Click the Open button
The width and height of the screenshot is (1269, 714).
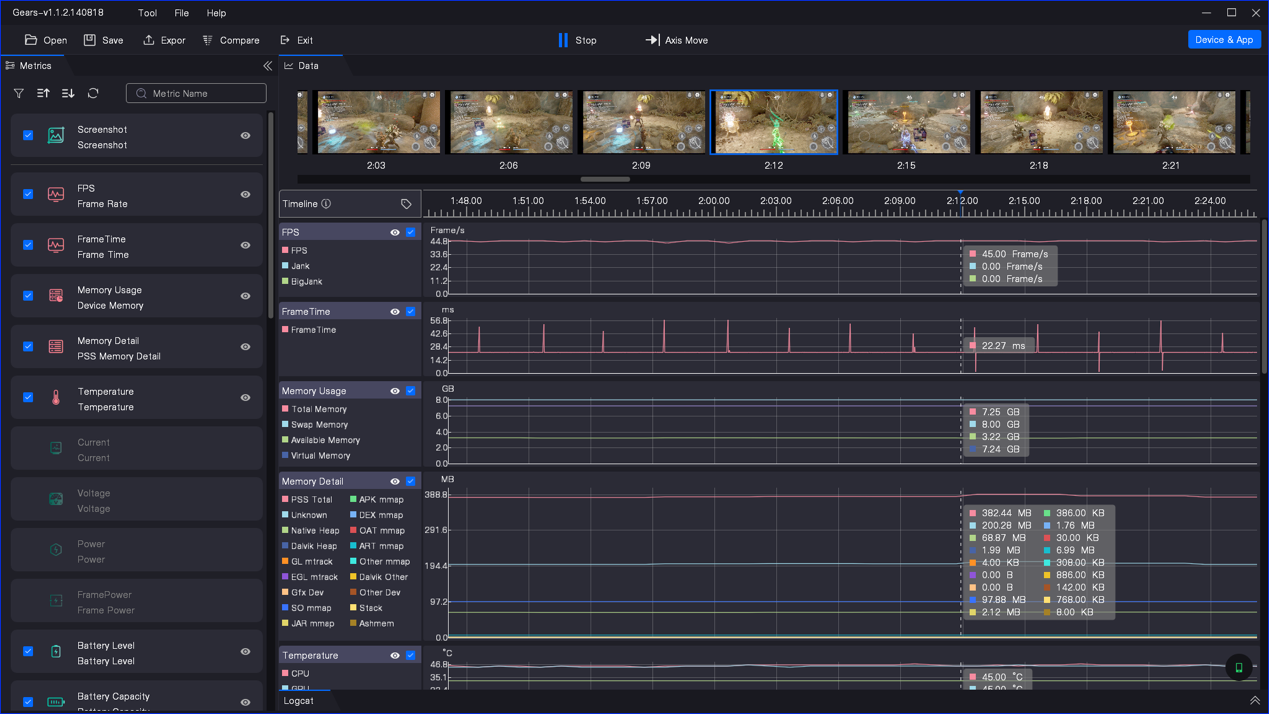coord(46,40)
